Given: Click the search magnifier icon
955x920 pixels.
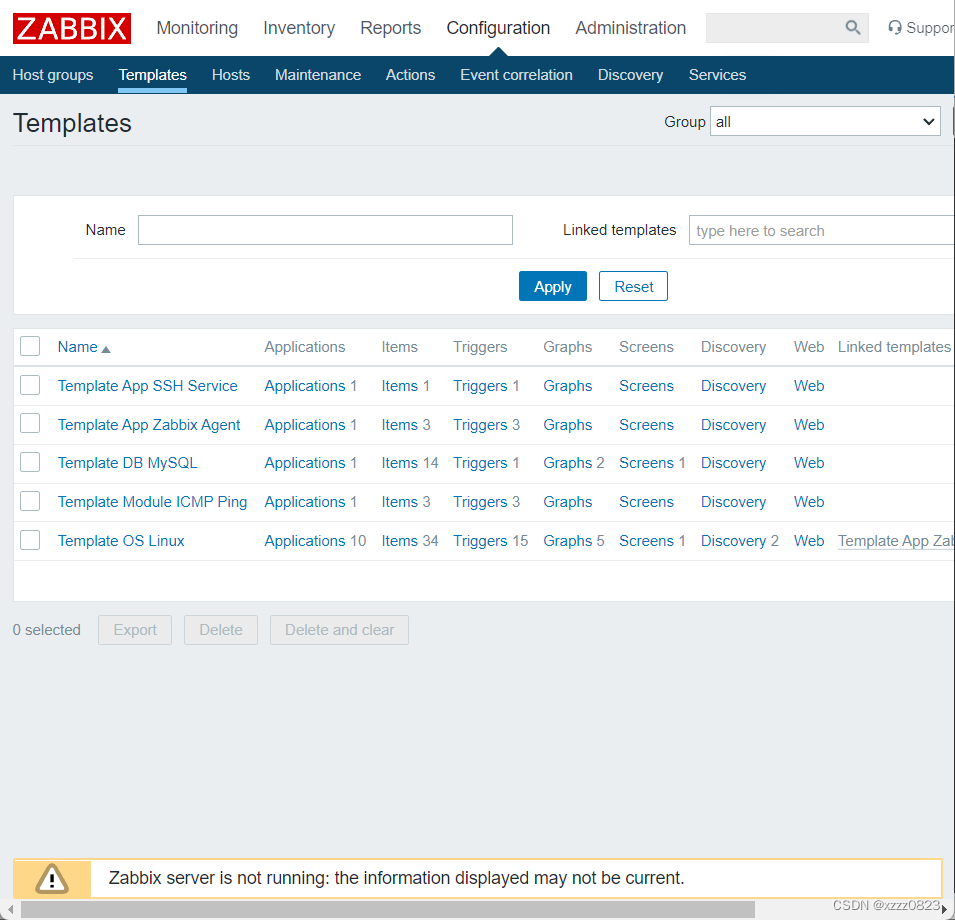Looking at the screenshot, I should (x=853, y=27).
